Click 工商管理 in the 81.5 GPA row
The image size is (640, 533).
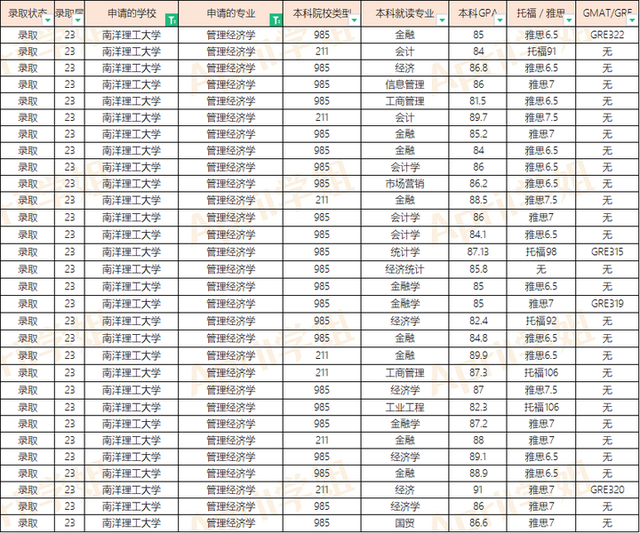tap(405, 101)
